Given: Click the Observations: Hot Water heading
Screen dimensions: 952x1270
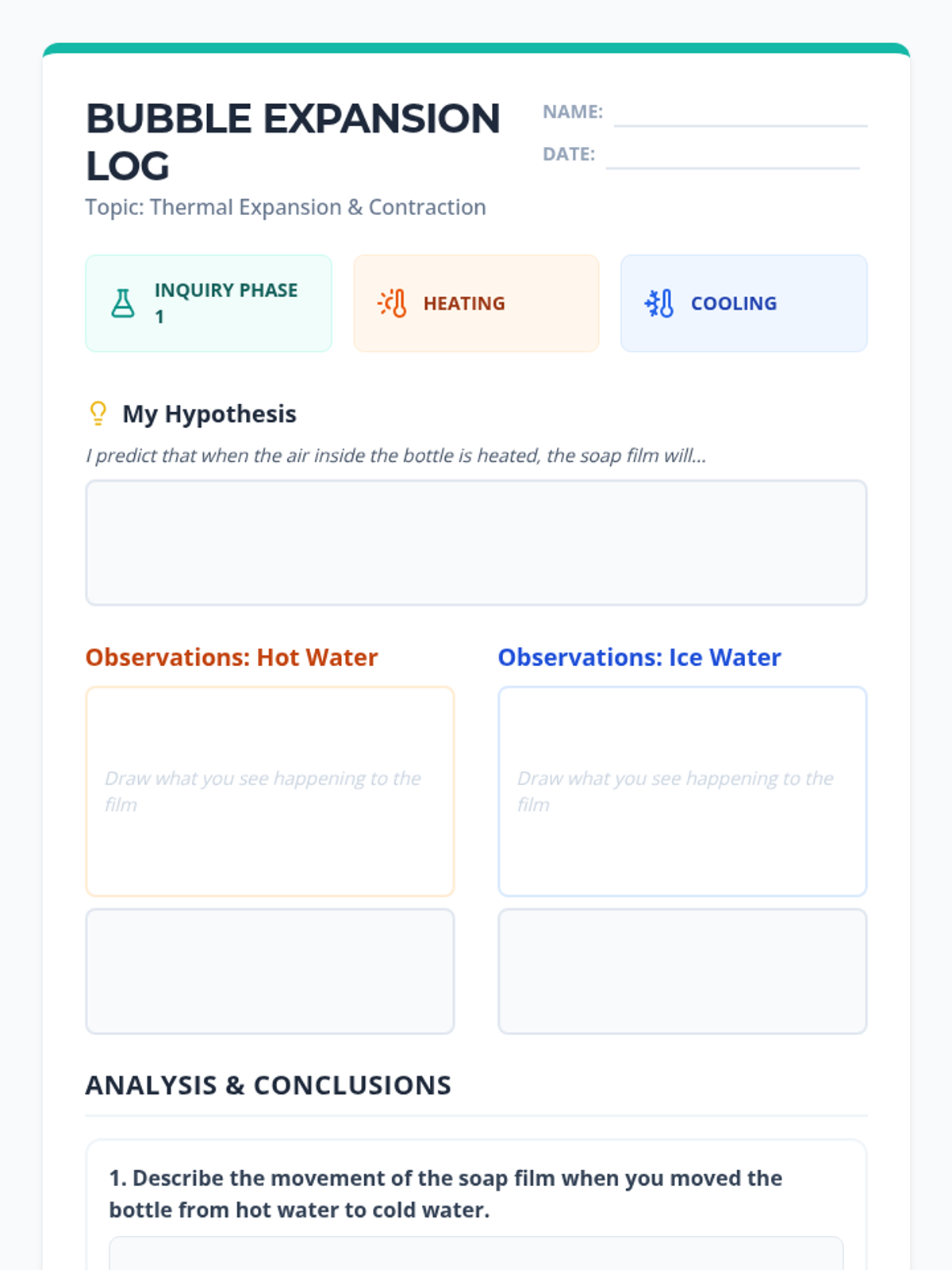Looking at the screenshot, I should pos(232,657).
